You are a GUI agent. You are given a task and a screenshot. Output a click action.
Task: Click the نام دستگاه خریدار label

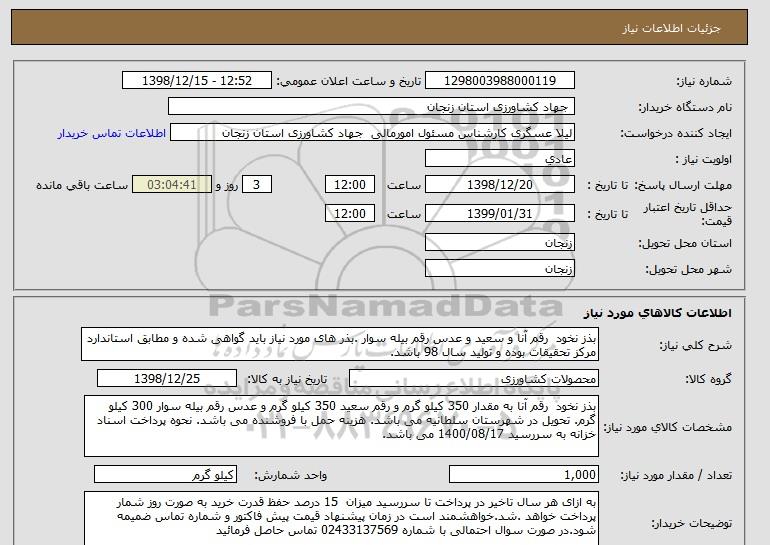click(685, 107)
